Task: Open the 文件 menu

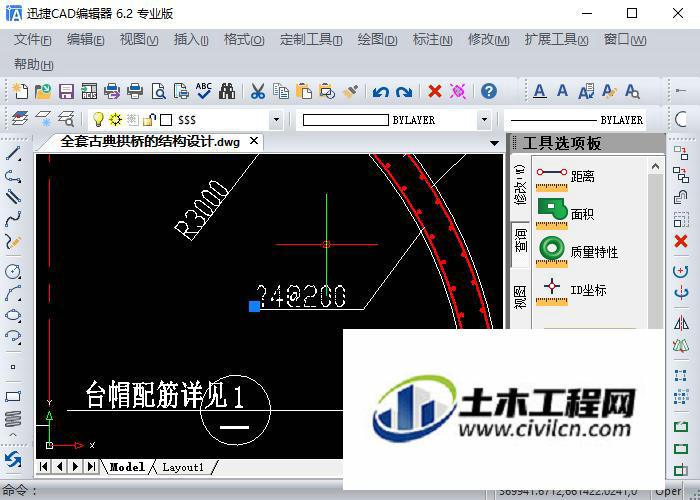Action: point(32,40)
